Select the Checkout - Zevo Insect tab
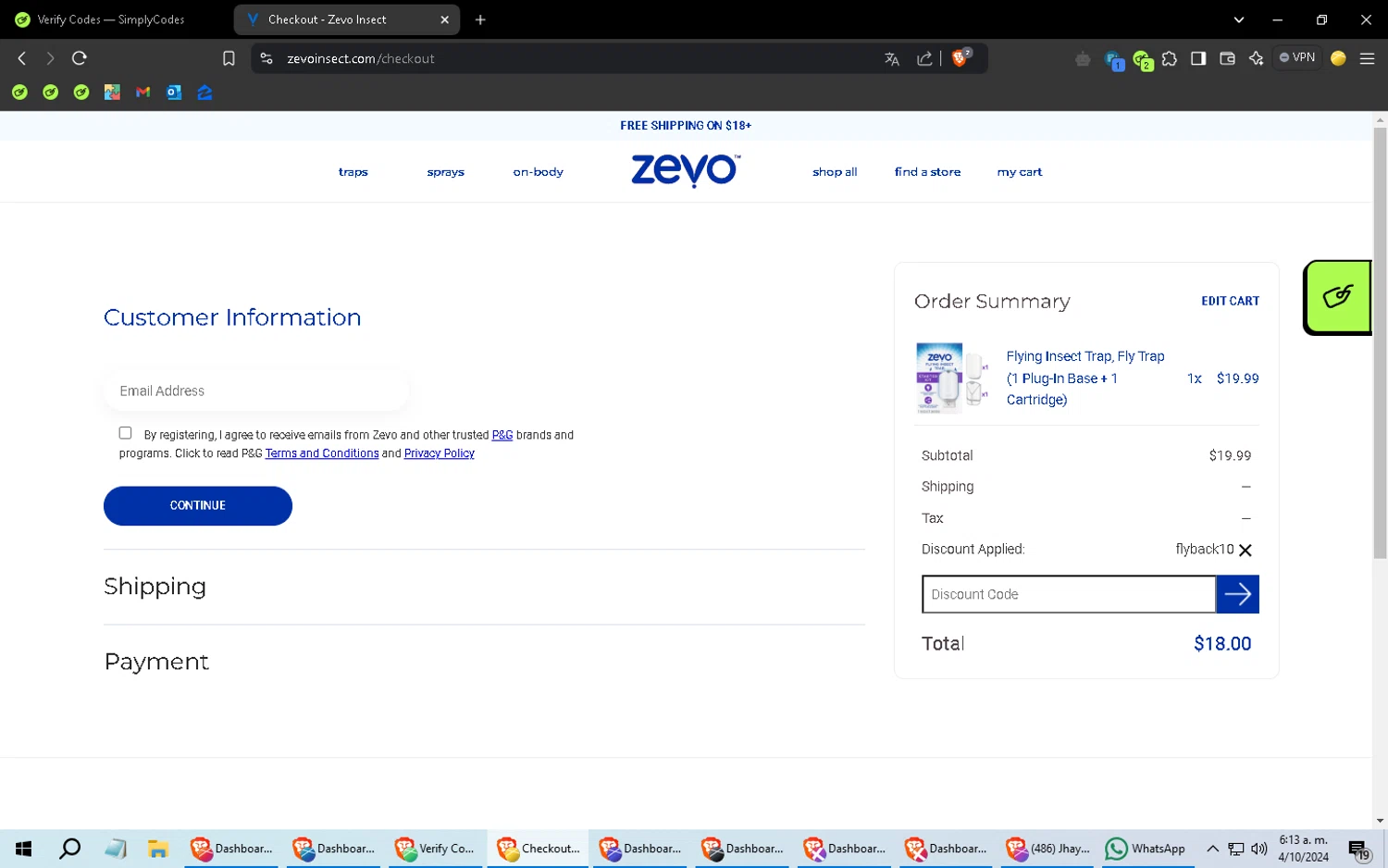Screen dimensions: 1388x868 (x=328, y=19)
